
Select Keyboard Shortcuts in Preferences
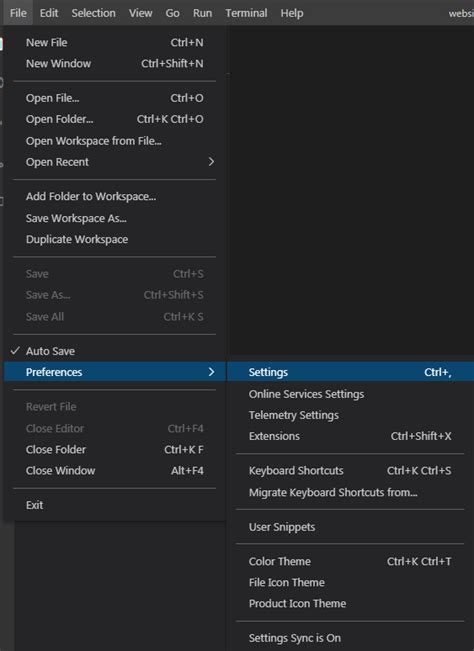pyautogui.click(x=350, y=470)
